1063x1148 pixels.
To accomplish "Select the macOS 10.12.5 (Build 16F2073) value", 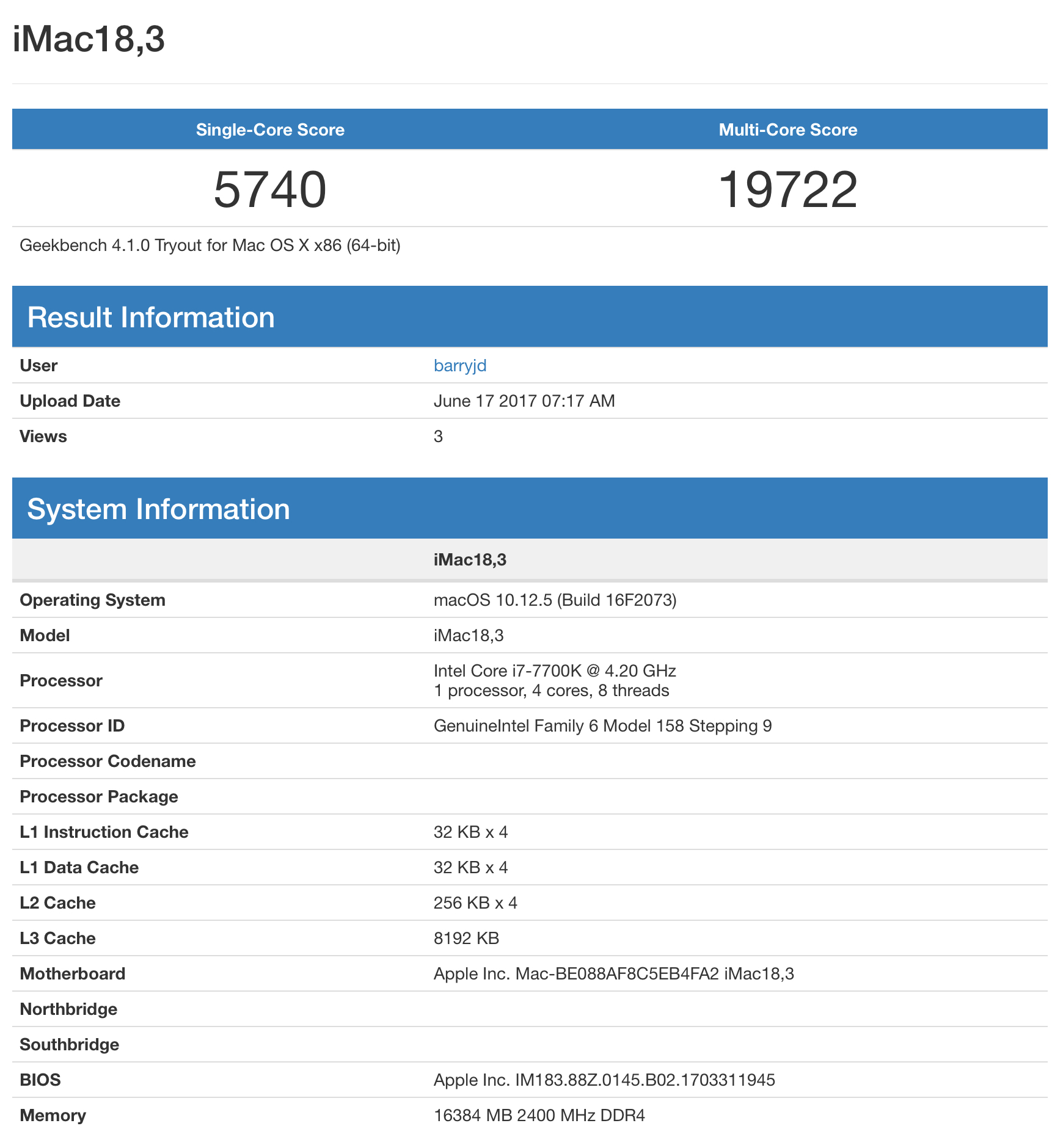I will 555,600.
